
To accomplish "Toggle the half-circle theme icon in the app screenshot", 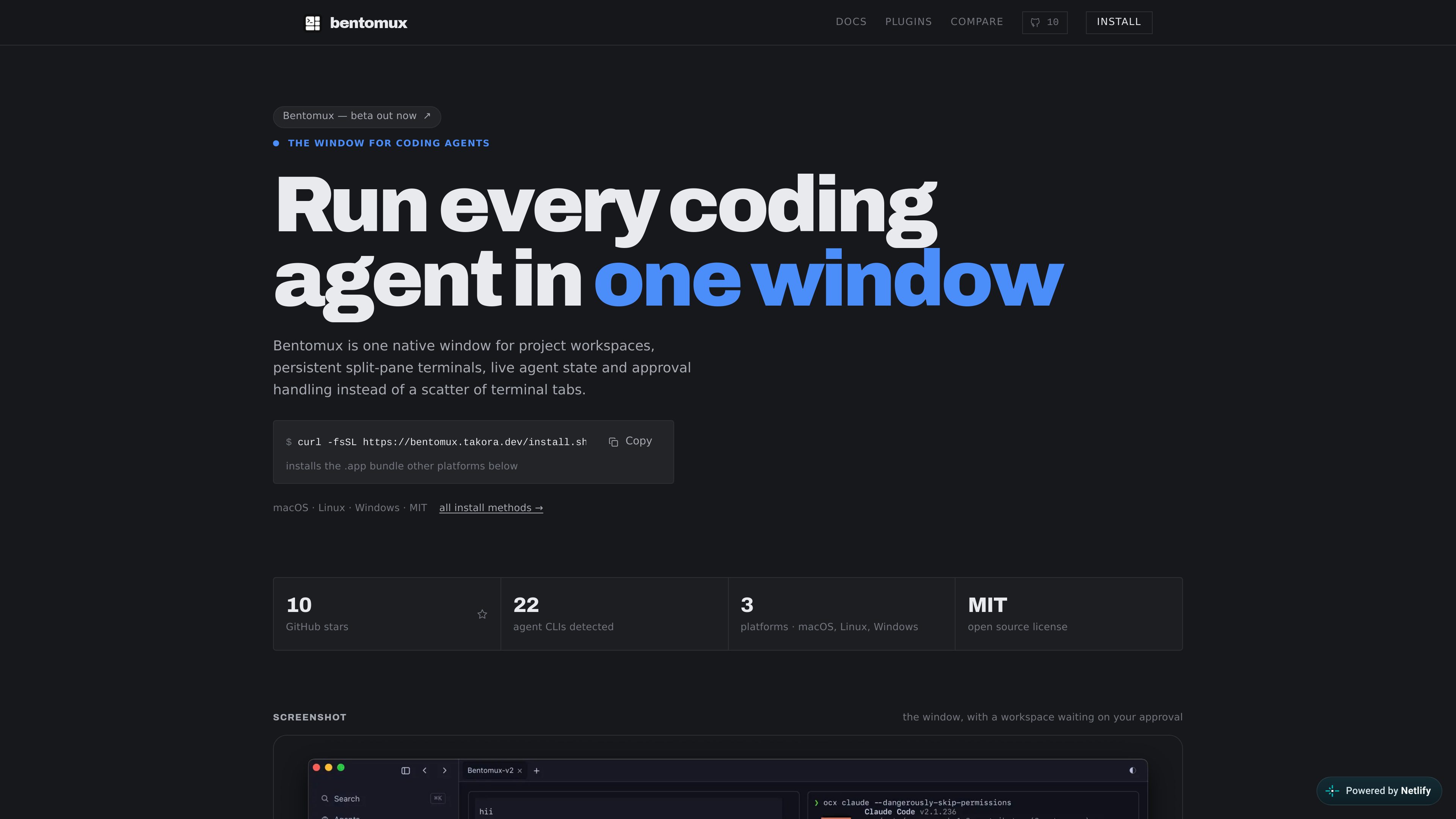I will (x=1132, y=770).
